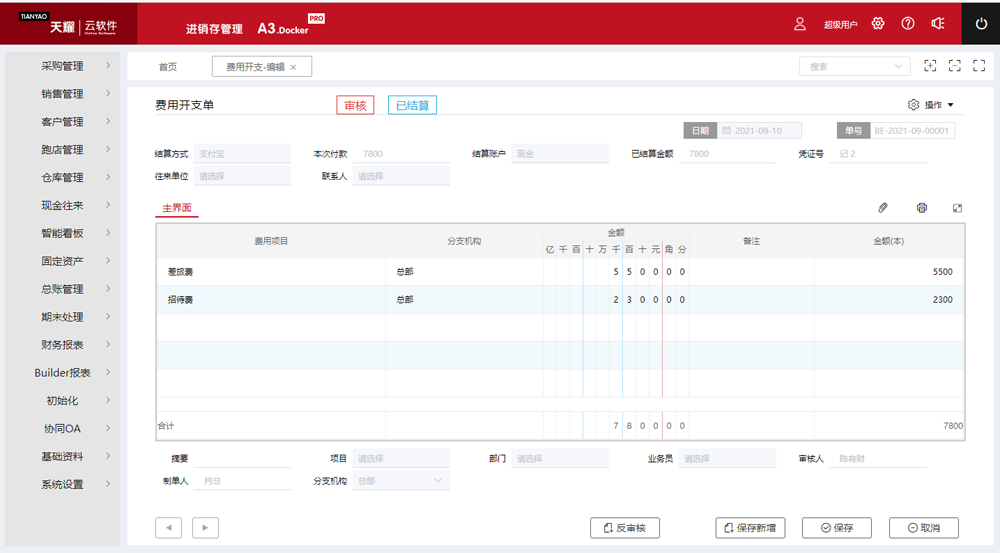
Task: Click the 反审核 button
Action: coord(625,528)
